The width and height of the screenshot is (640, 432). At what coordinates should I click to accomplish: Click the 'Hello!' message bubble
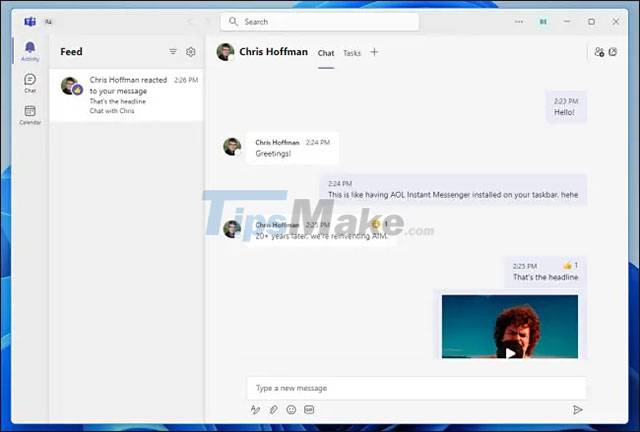[566, 107]
